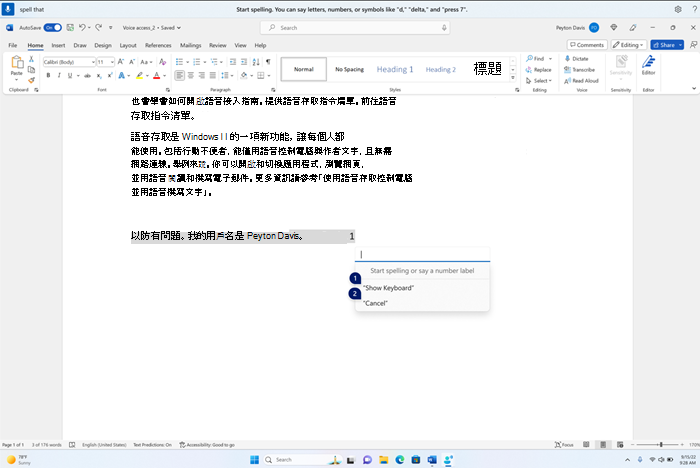The width and height of the screenshot is (700, 468).
Task: Click the Increase Font Size icon
Action: click(x=121, y=62)
